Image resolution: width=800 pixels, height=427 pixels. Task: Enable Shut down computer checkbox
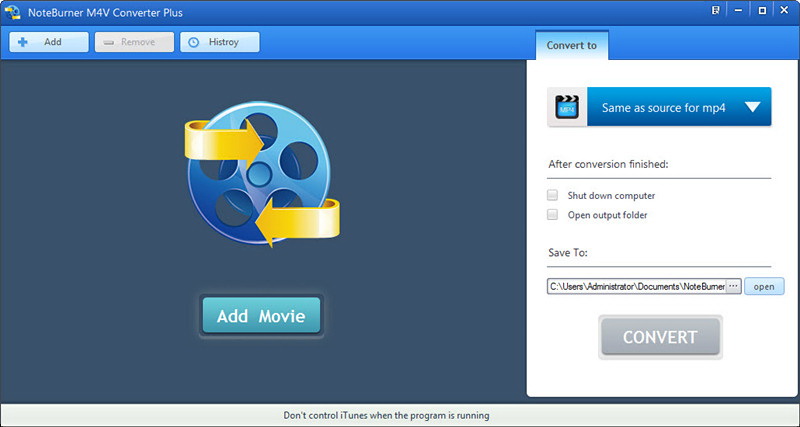[553, 195]
